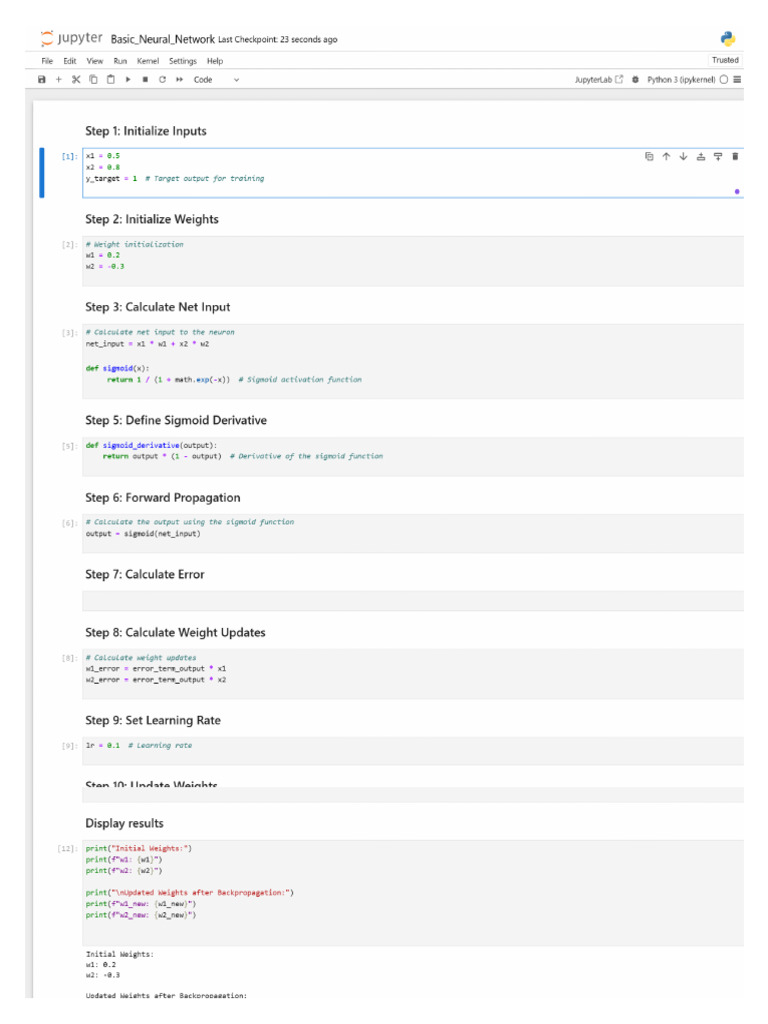768x1024 pixels.
Task: Open notebook in JupyterLab link
Action: pos(599,79)
